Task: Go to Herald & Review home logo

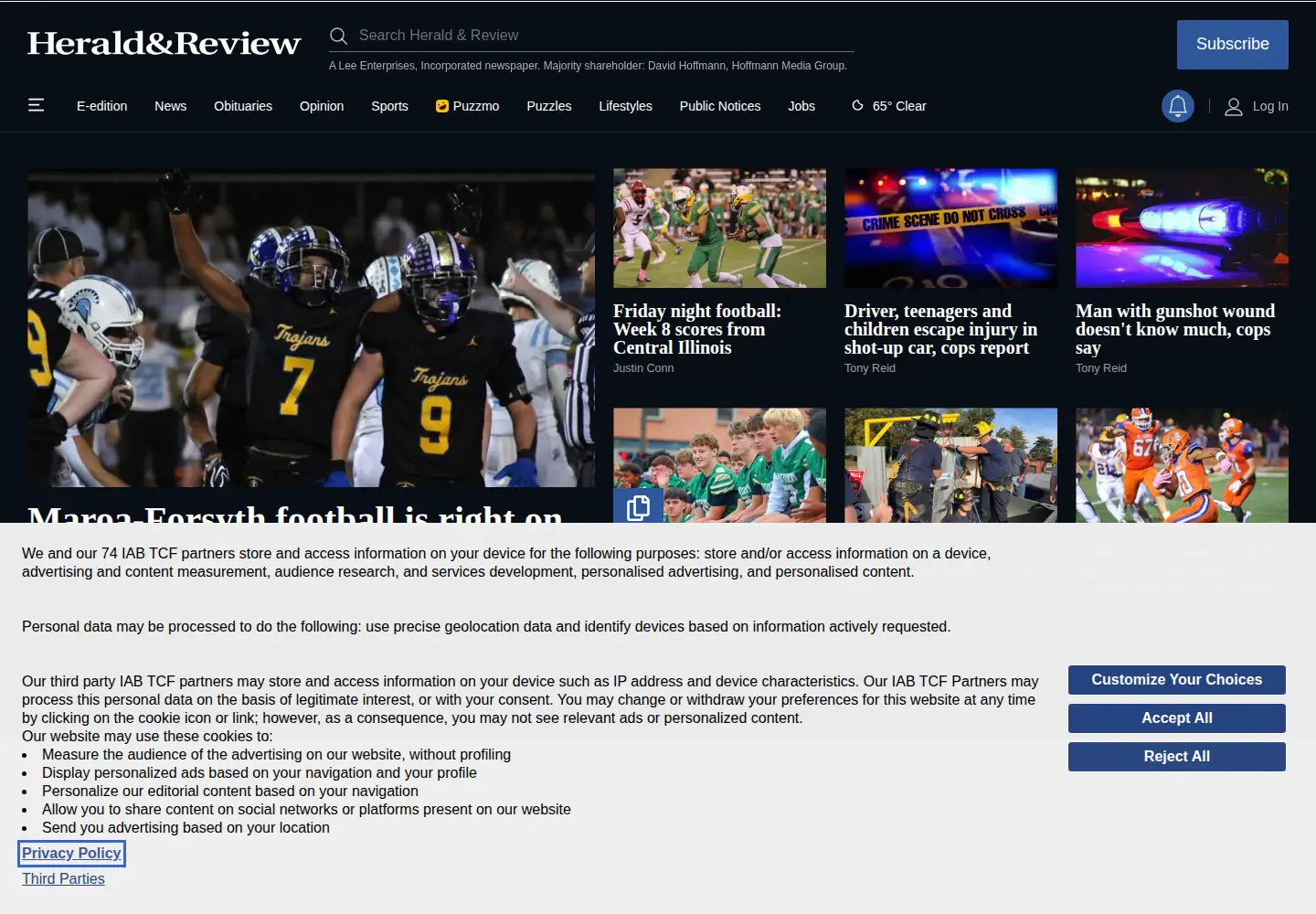Action: point(164,43)
